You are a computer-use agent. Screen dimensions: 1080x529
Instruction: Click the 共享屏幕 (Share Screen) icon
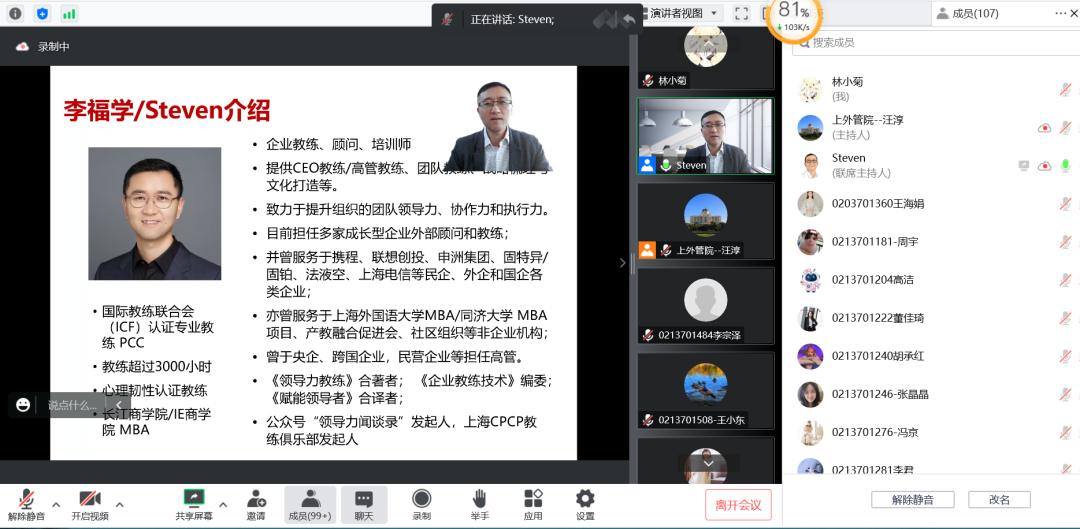(x=193, y=499)
